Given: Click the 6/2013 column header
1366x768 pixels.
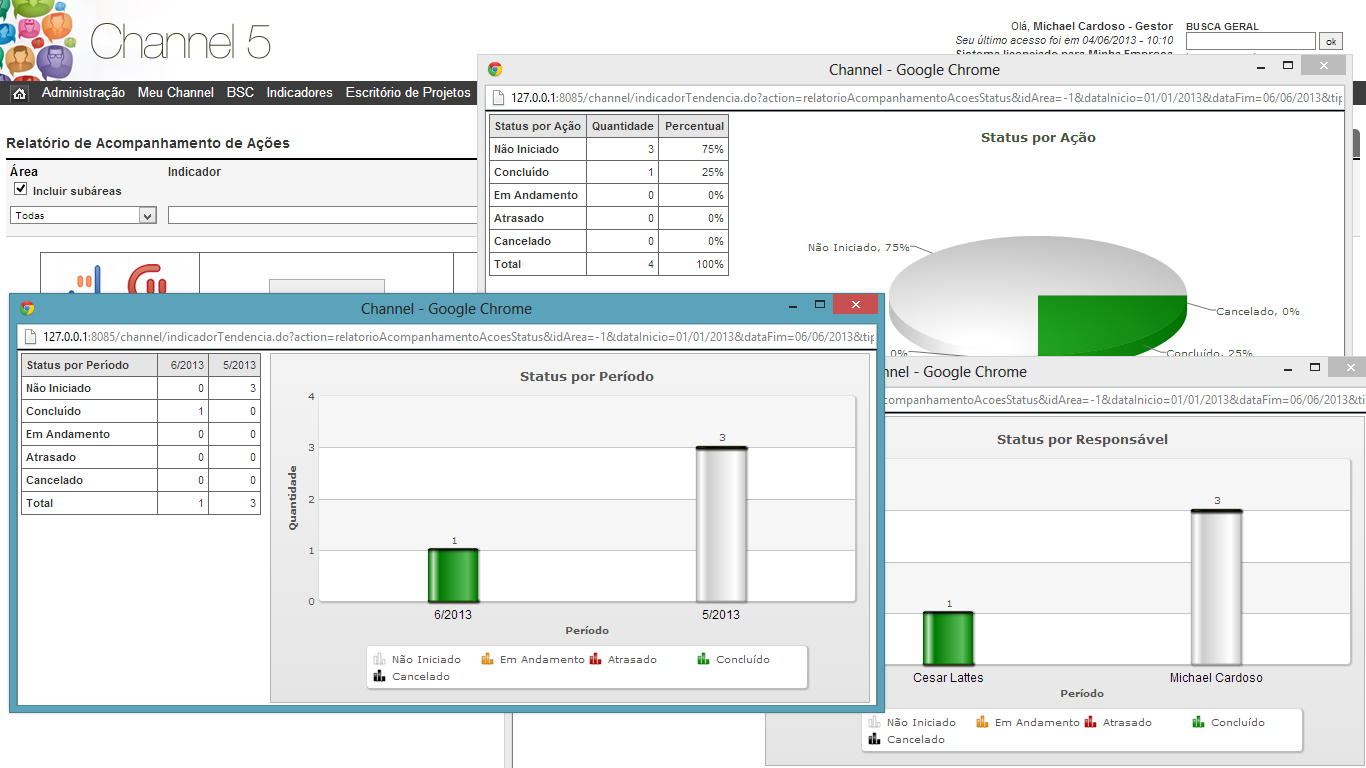Looking at the screenshot, I should (183, 365).
